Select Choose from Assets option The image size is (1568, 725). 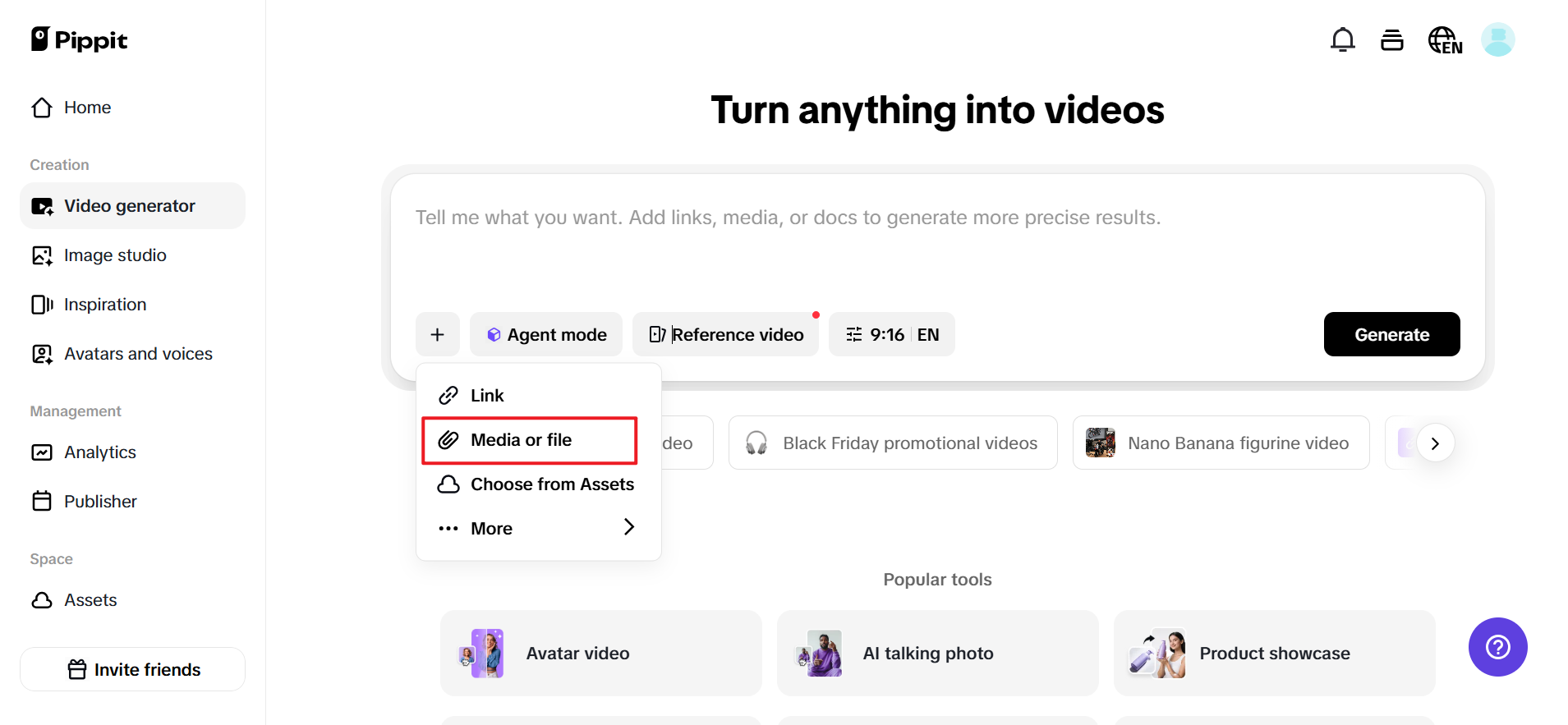click(x=538, y=484)
